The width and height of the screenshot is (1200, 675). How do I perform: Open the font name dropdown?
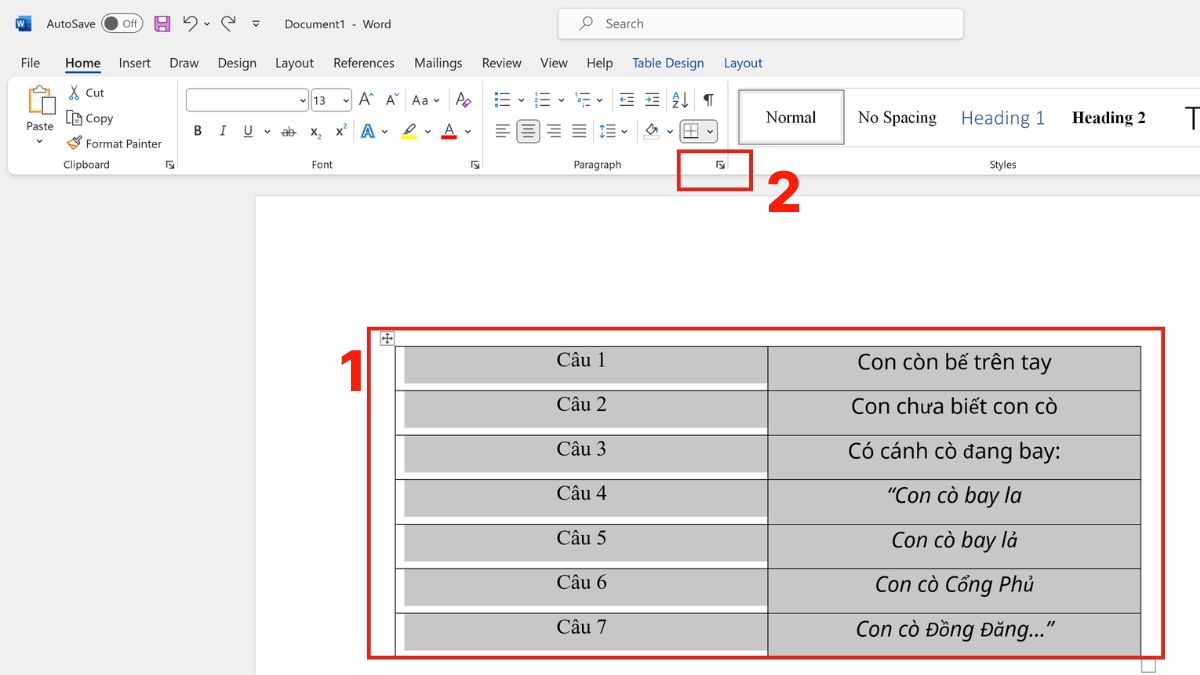pos(302,100)
